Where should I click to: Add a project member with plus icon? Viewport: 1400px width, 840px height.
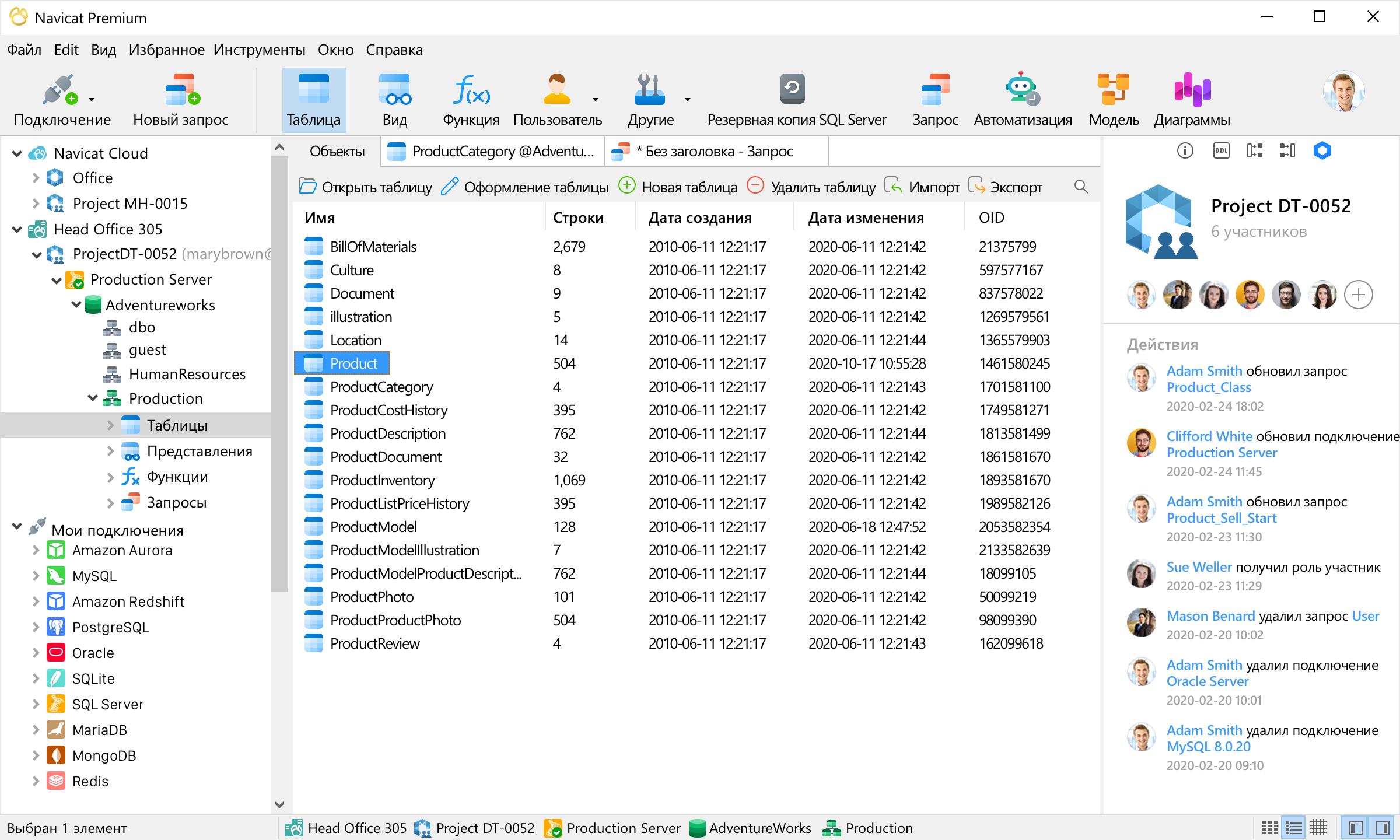pos(1359,295)
